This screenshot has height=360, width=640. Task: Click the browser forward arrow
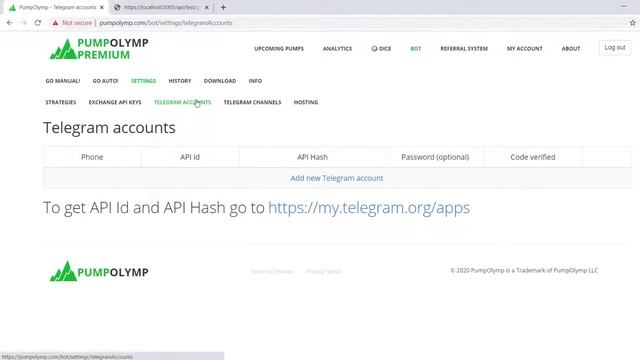(24, 23)
